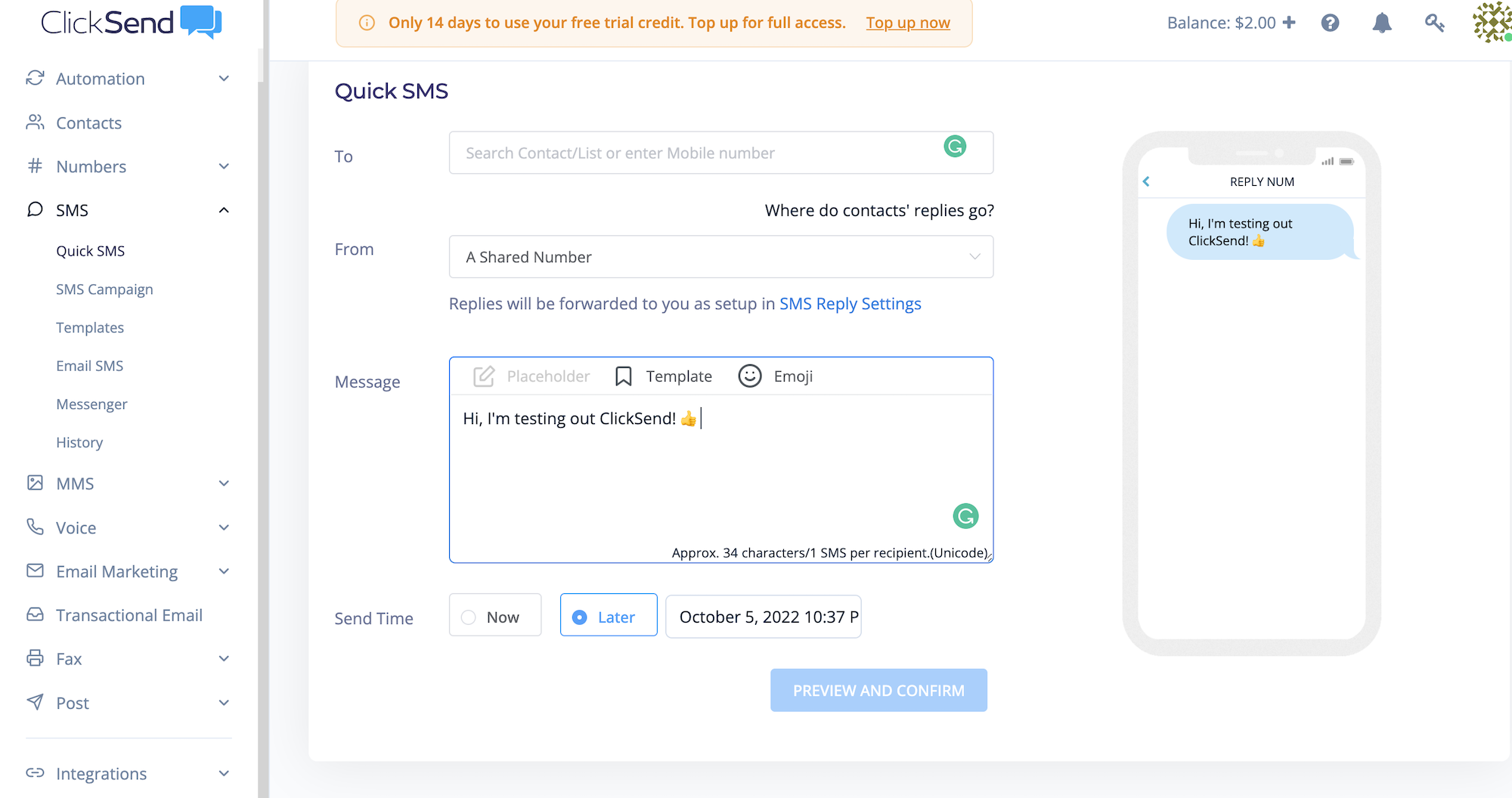
Task: Click the ClickSend logo
Action: [x=131, y=22]
